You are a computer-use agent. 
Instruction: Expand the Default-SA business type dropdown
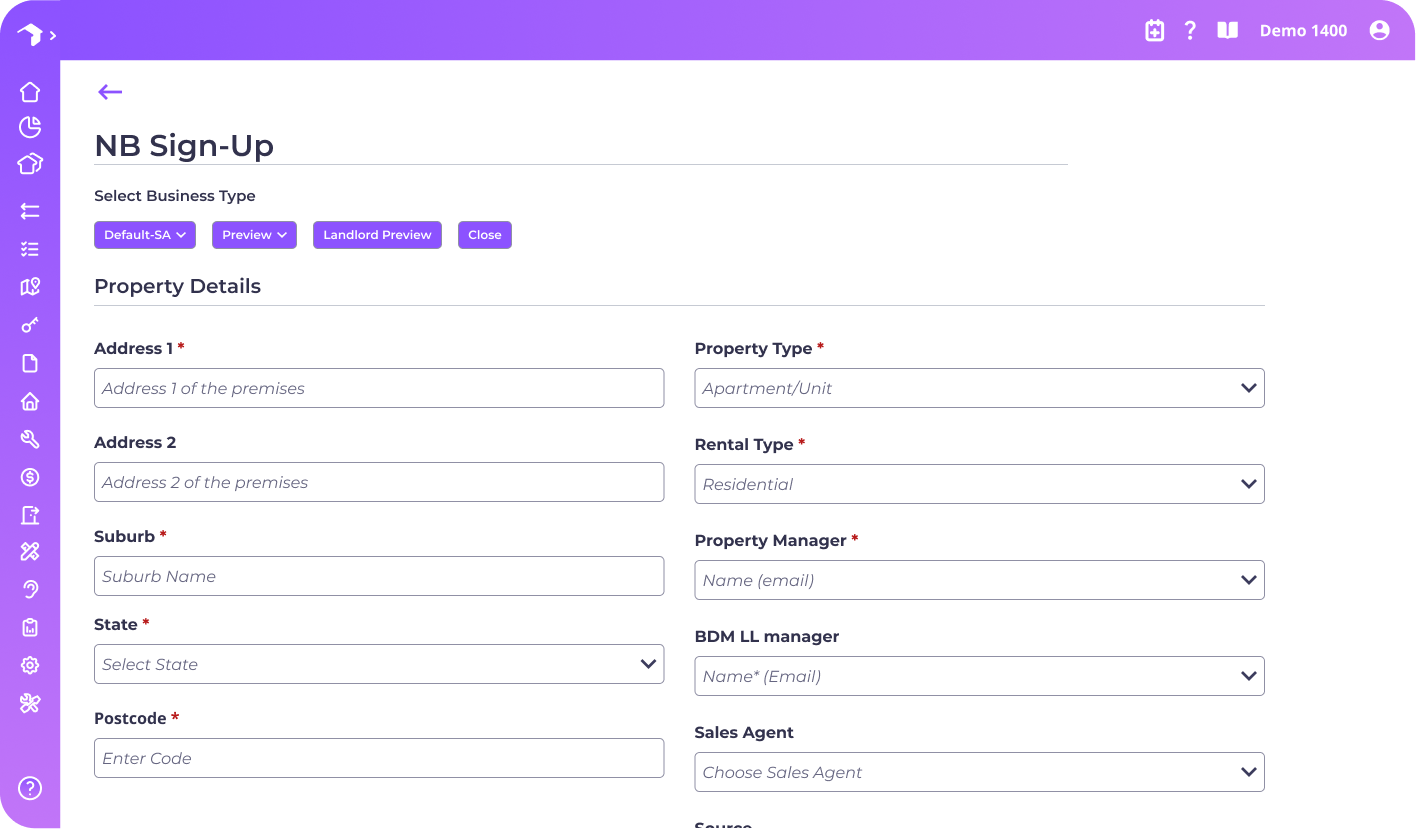(145, 235)
